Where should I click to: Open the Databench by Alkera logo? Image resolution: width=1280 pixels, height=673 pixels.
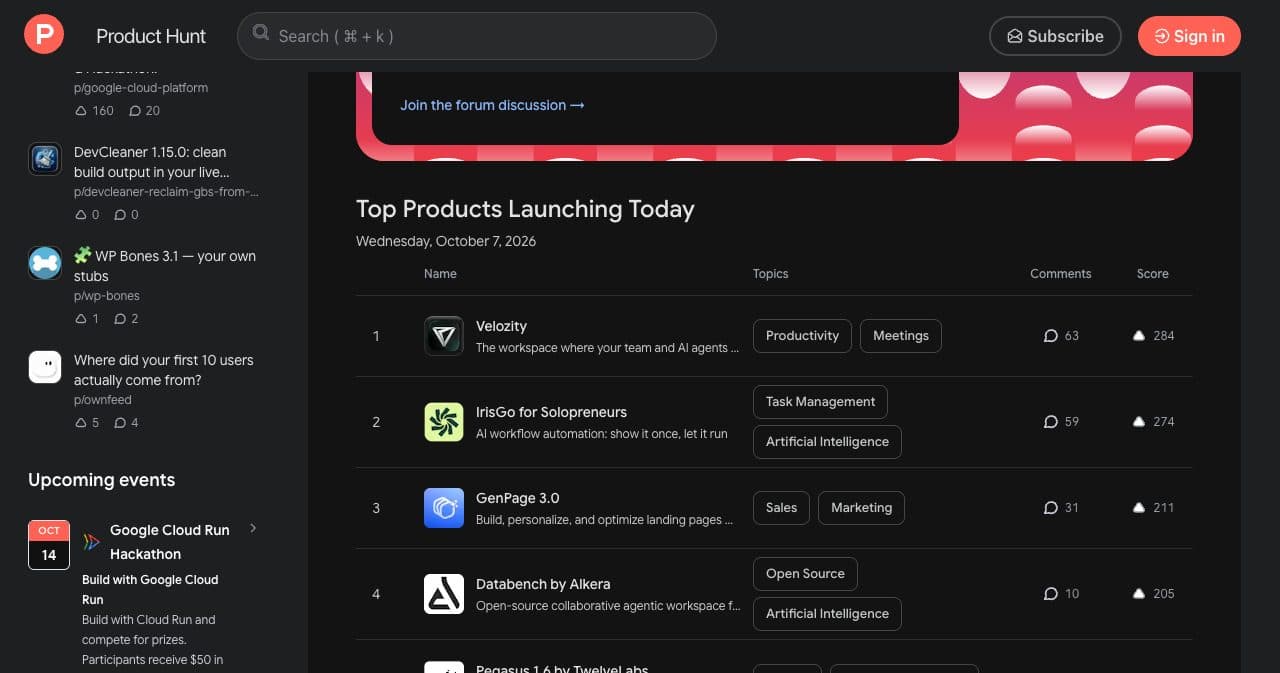[x=444, y=594]
